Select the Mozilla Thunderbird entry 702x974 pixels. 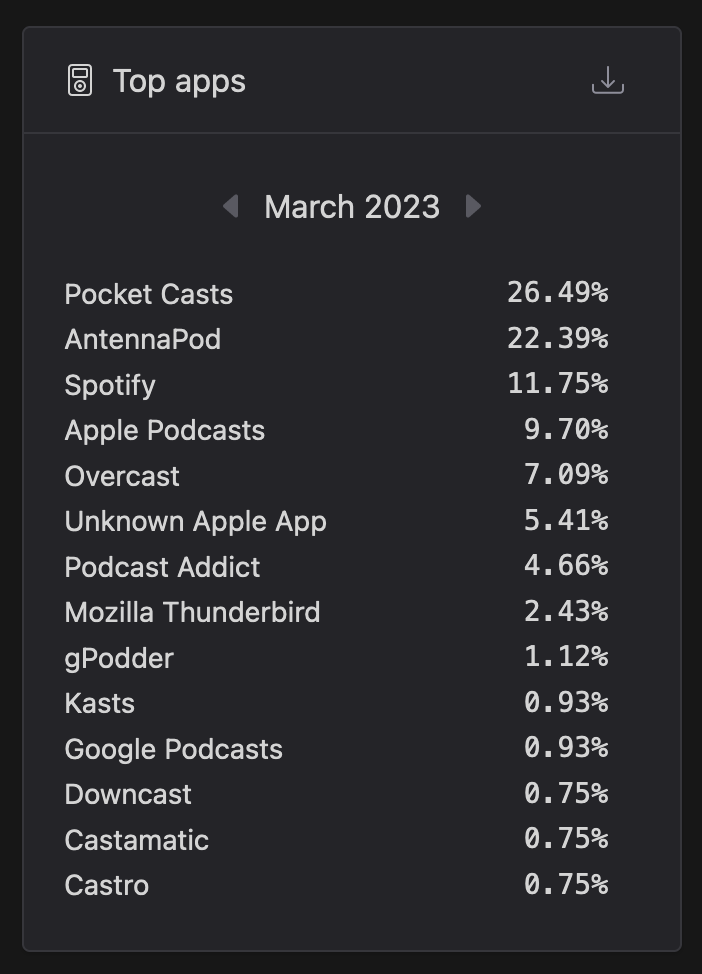(x=336, y=612)
